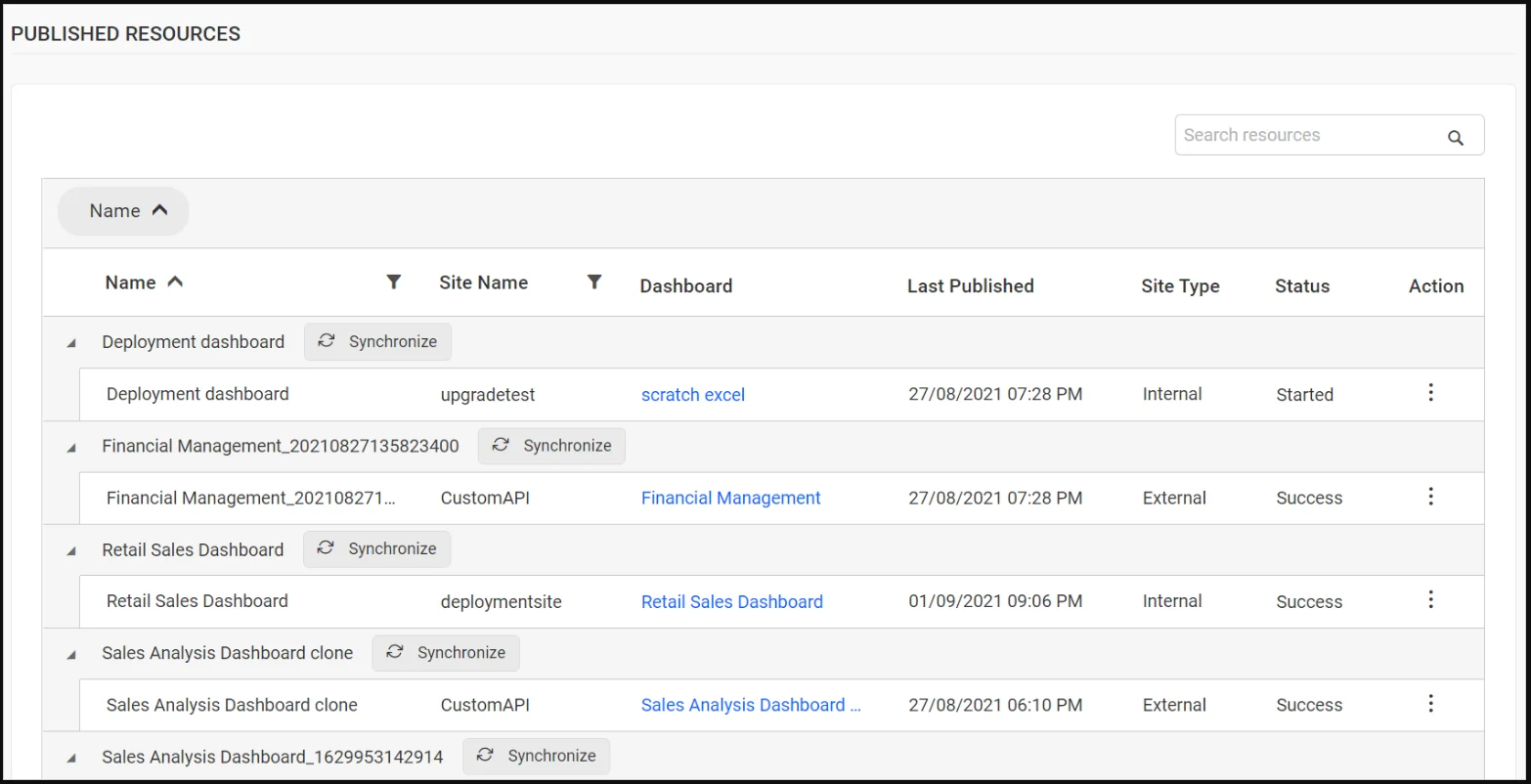Click the Started status cell
Screen dimensions: 1531x784
click(1304, 395)
